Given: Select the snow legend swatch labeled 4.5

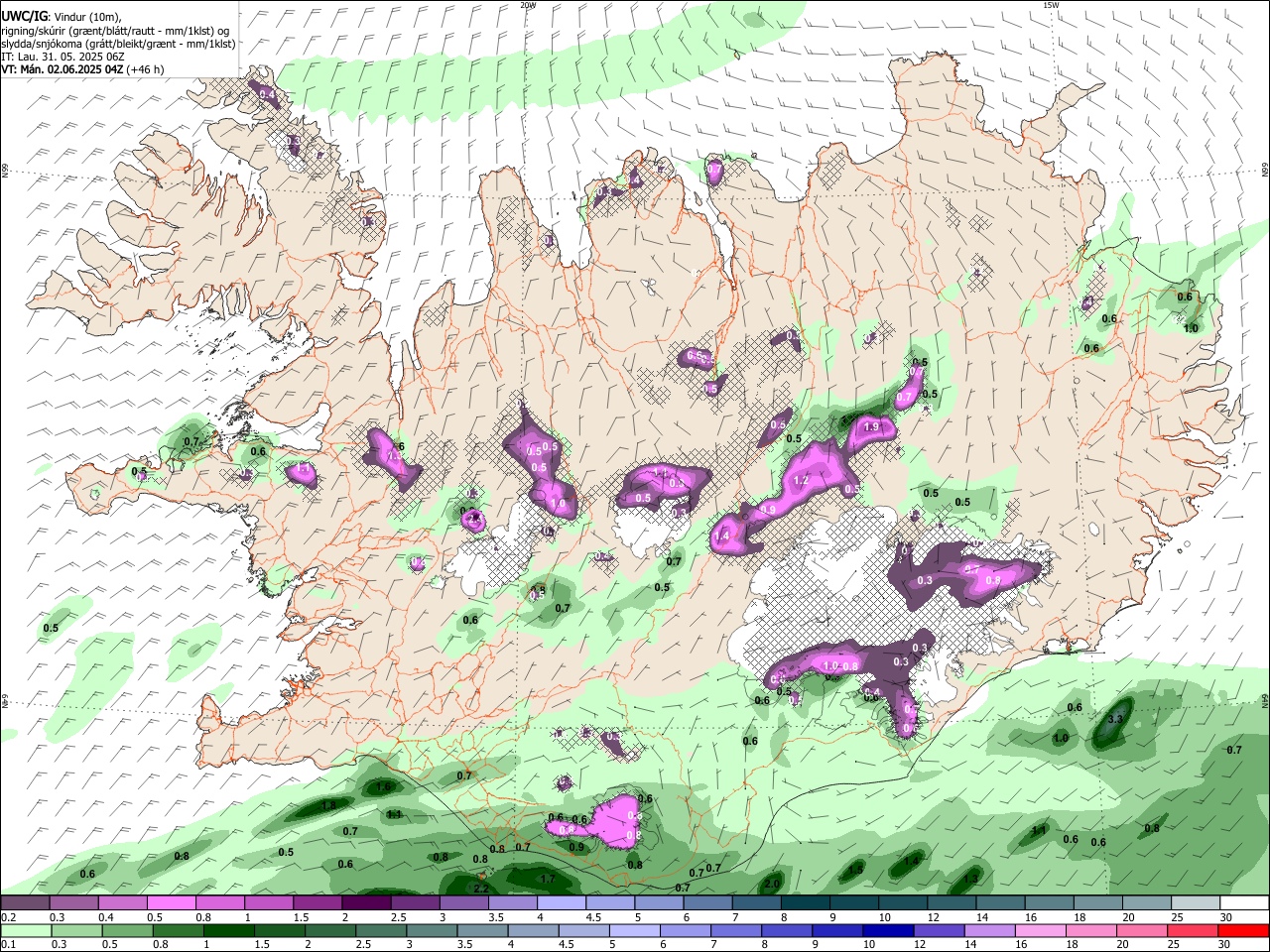Looking at the screenshot, I should (x=610, y=903).
